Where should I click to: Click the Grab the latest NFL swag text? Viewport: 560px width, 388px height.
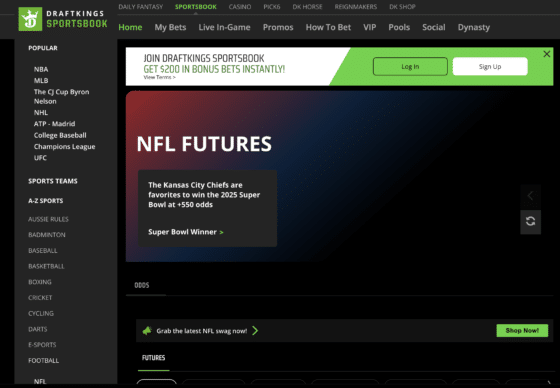click(x=202, y=331)
